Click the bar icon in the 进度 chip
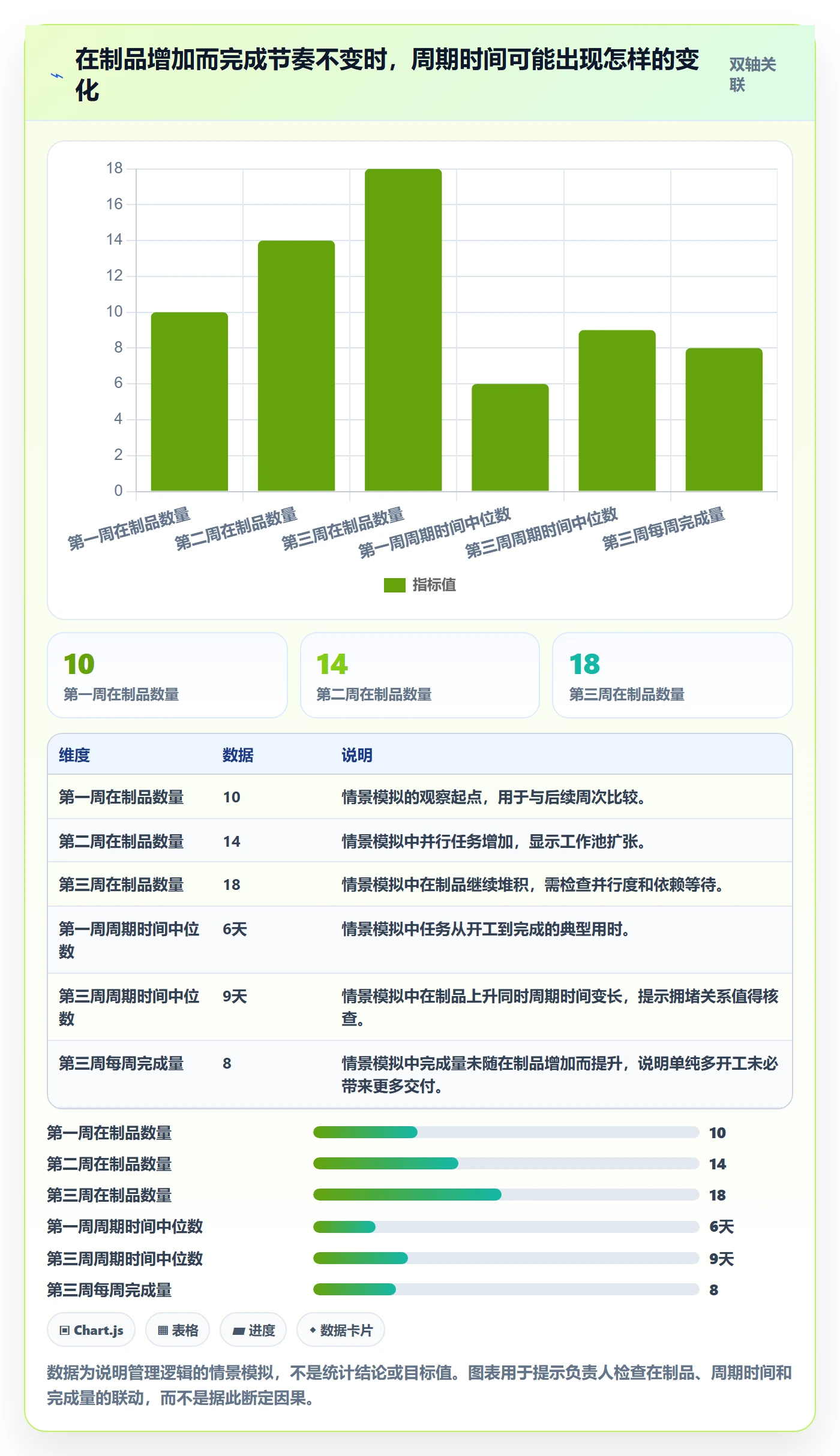This screenshot has width=840, height=1456. coord(239,1331)
